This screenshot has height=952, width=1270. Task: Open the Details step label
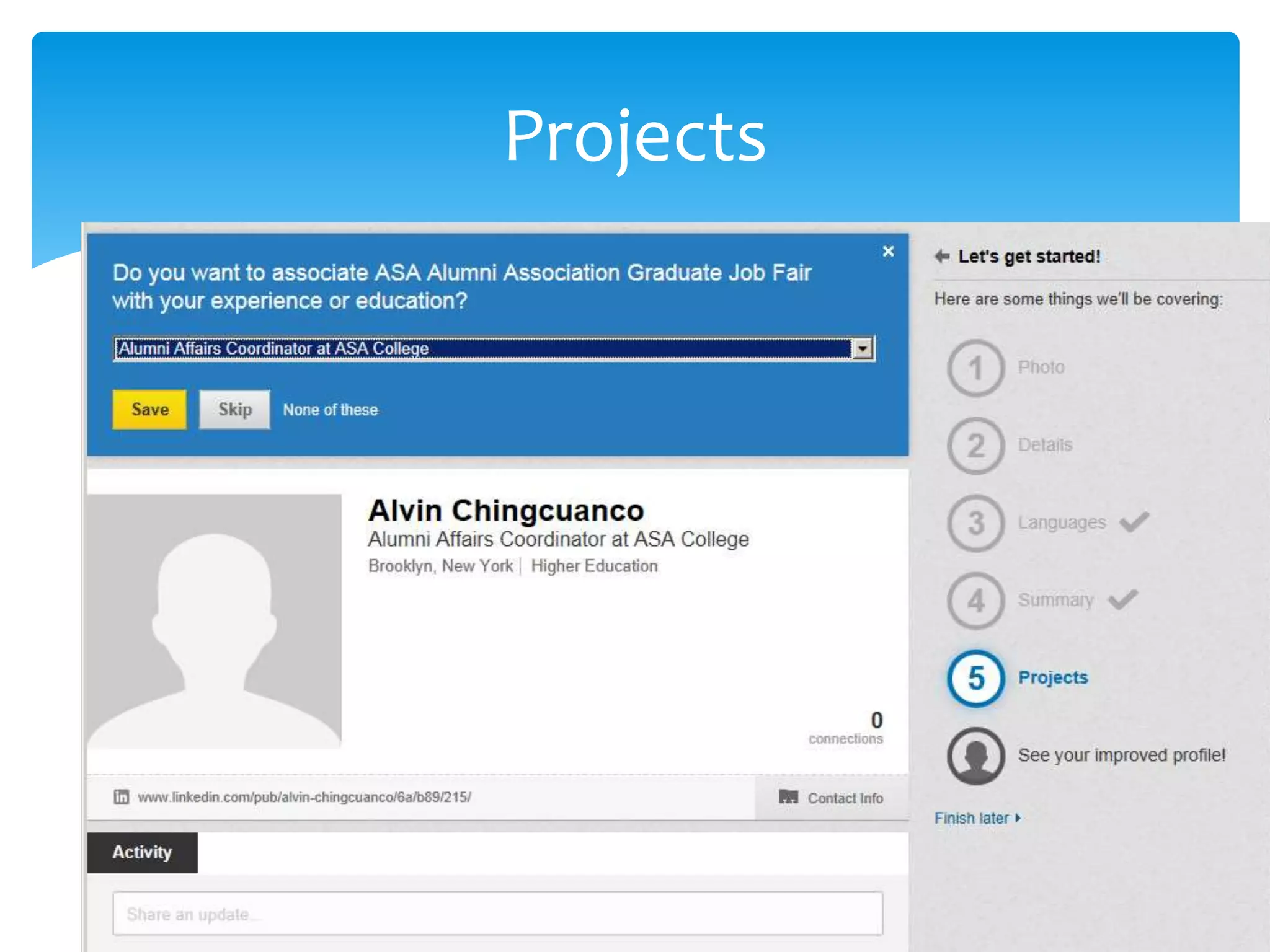pyautogui.click(x=1045, y=444)
